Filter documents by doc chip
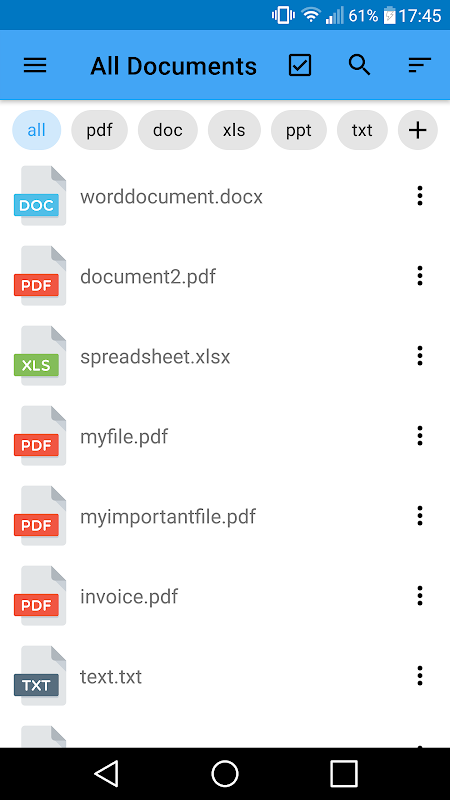The width and height of the screenshot is (450, 800). click(168, 130)
